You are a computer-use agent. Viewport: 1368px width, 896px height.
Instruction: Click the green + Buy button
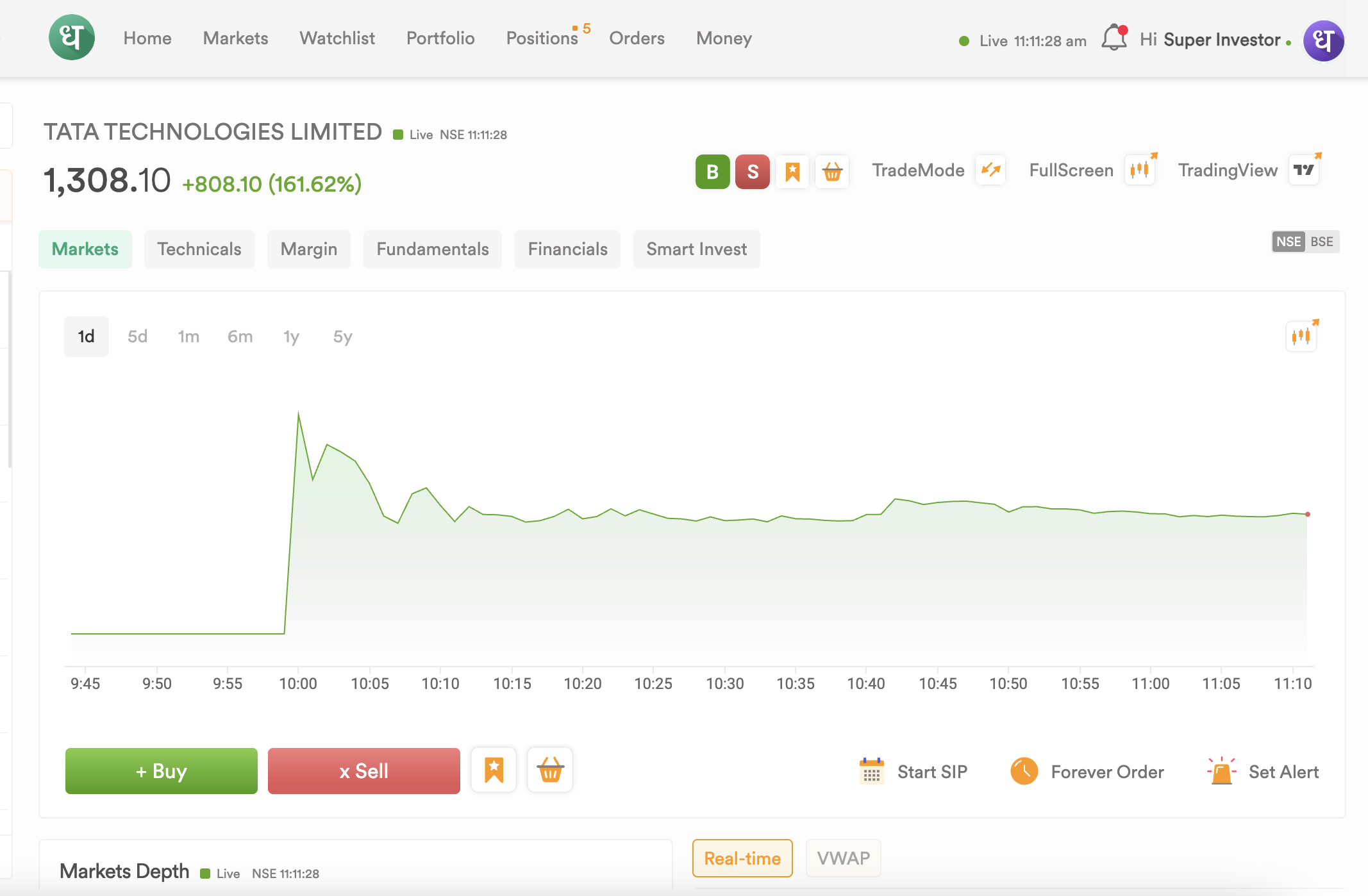tap(162, 771)
